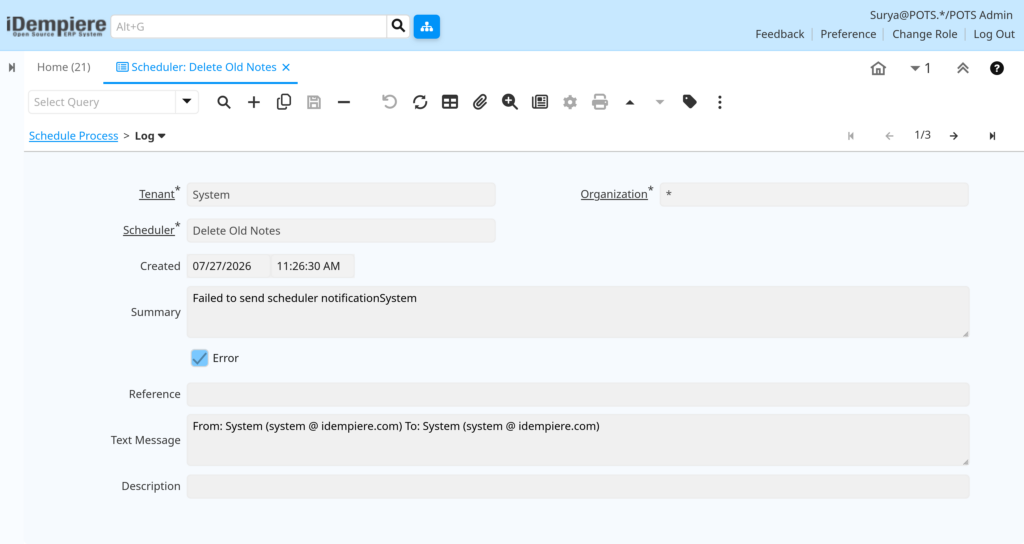Click the Find Record magnifier toolbar icon

(223, 102)
